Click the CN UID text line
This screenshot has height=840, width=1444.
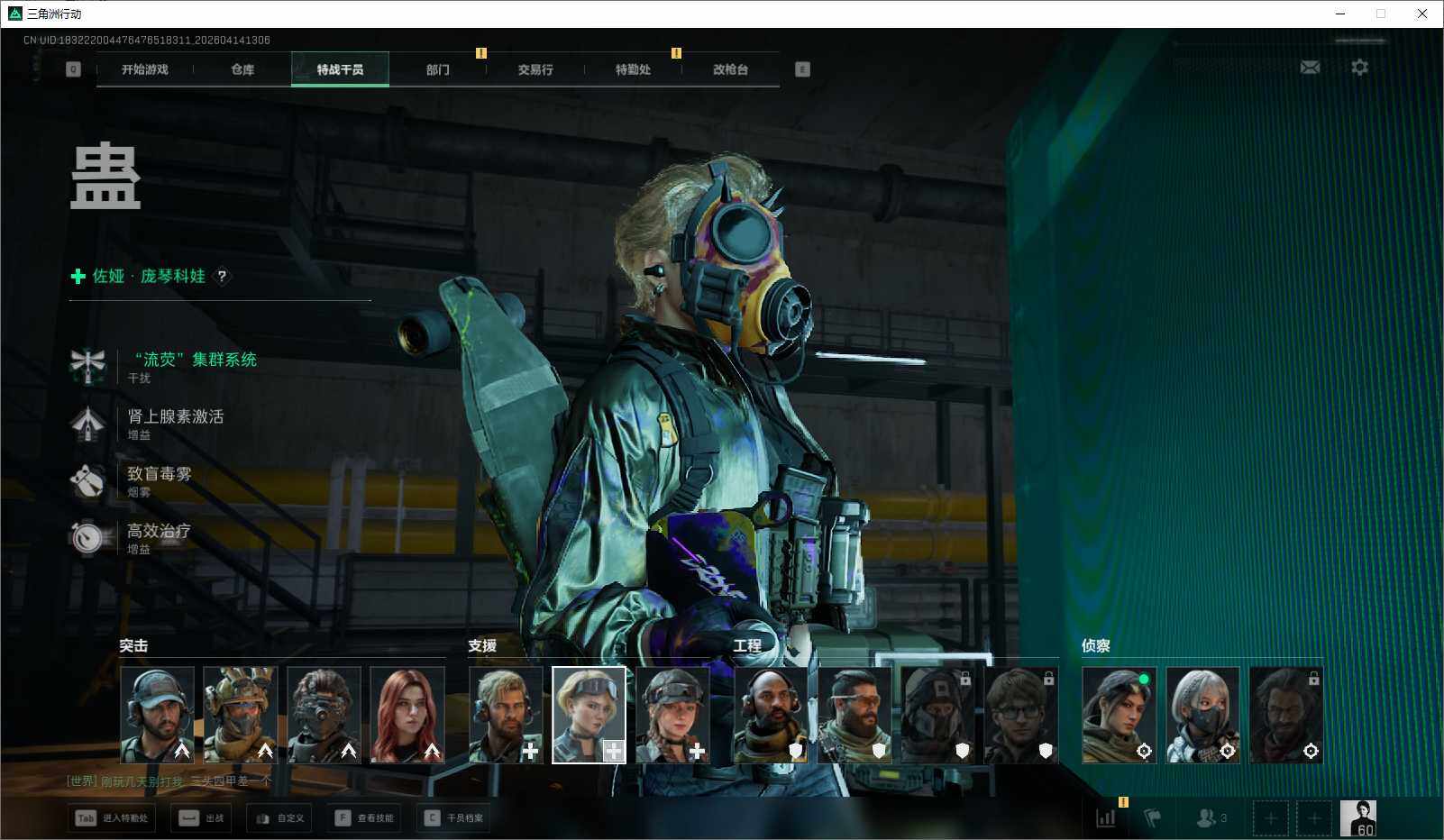pyautogui.click(x=147, y=40)
